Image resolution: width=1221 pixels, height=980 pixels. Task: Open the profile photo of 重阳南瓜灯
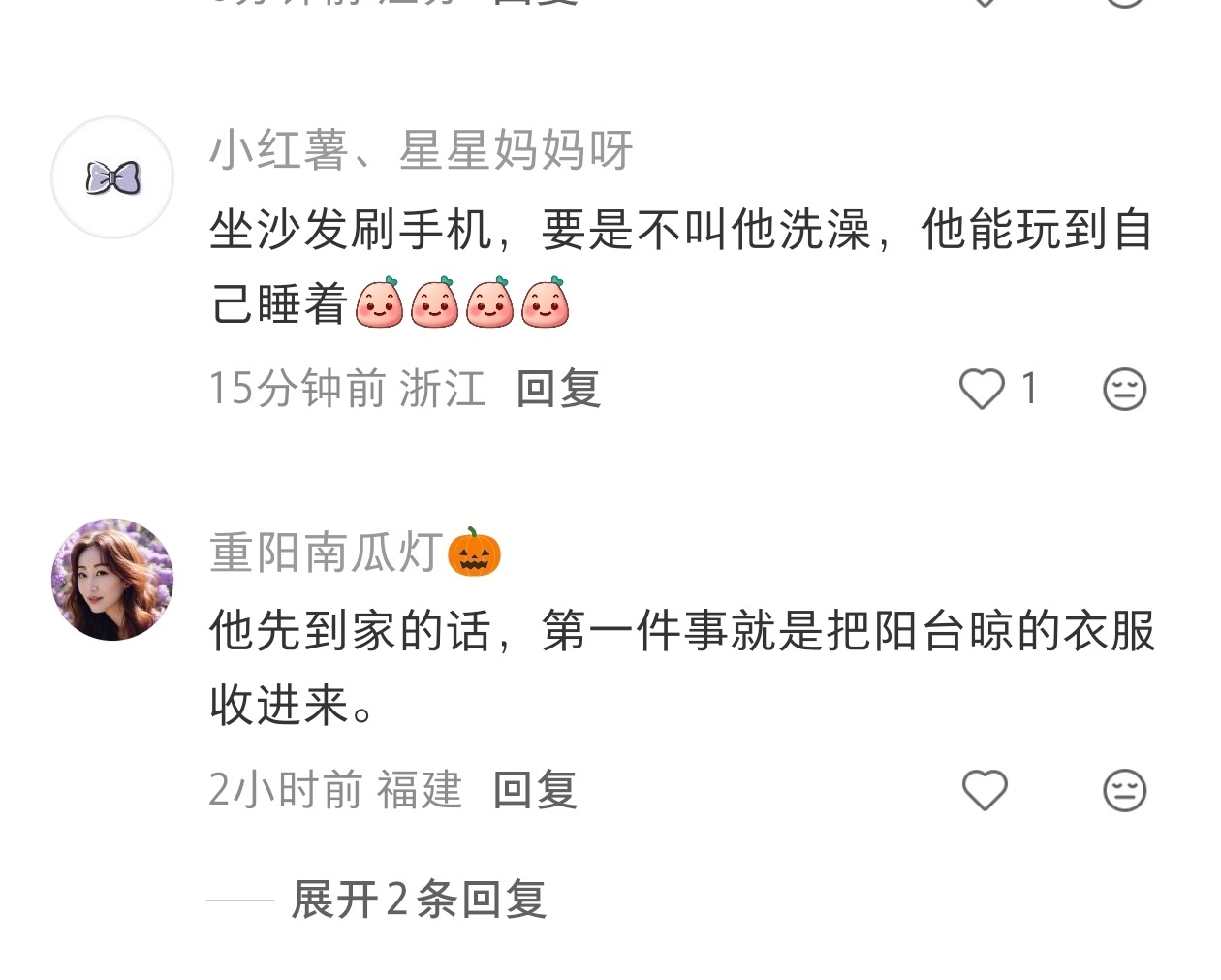pos(112,580)
